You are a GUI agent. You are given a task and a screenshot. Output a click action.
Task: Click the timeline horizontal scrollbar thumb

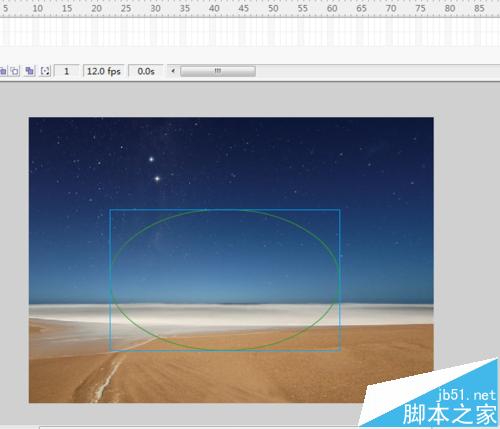pos(218,71)
